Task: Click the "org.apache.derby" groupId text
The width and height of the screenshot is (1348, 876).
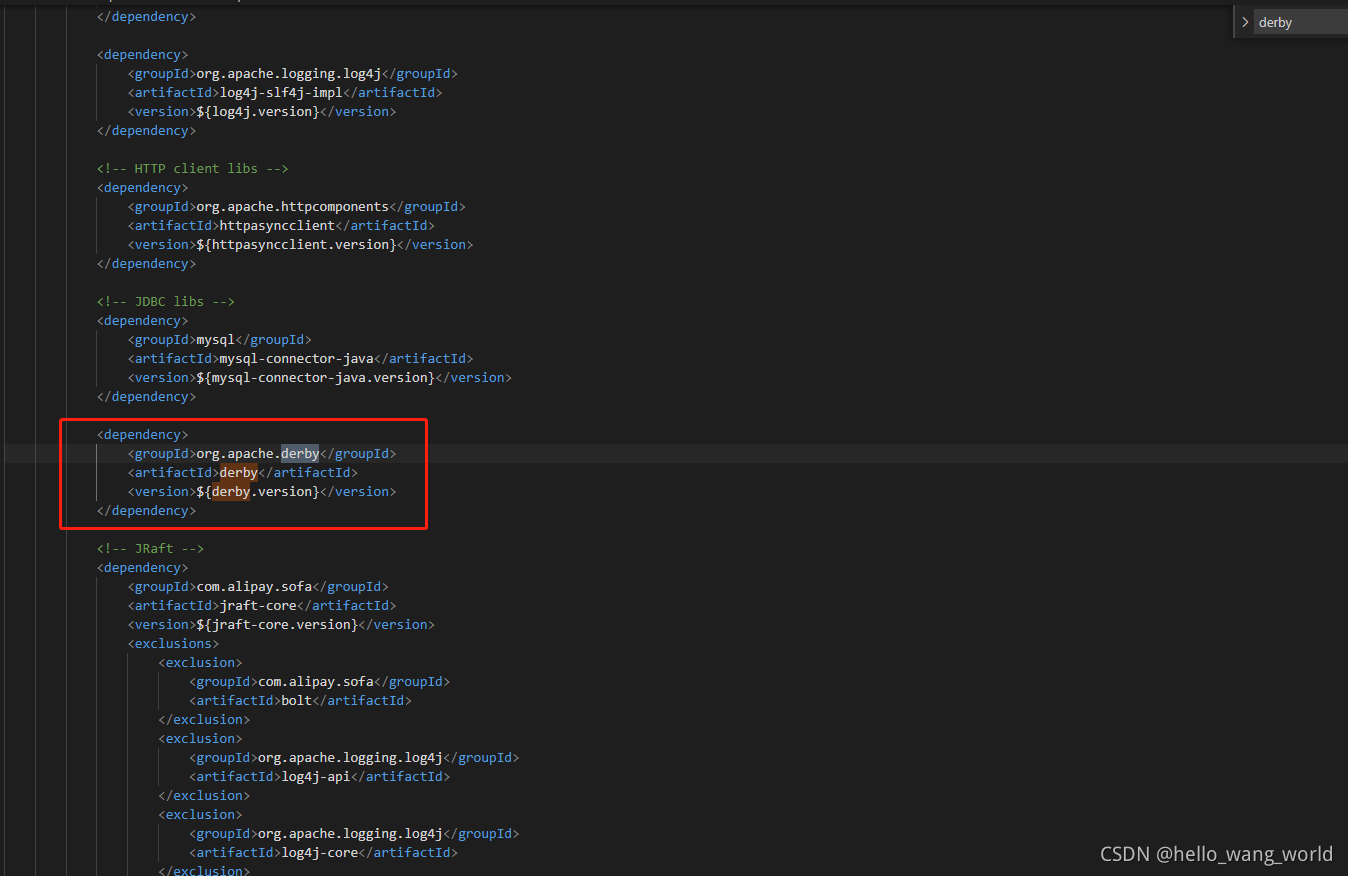Action: pos(258,454)
